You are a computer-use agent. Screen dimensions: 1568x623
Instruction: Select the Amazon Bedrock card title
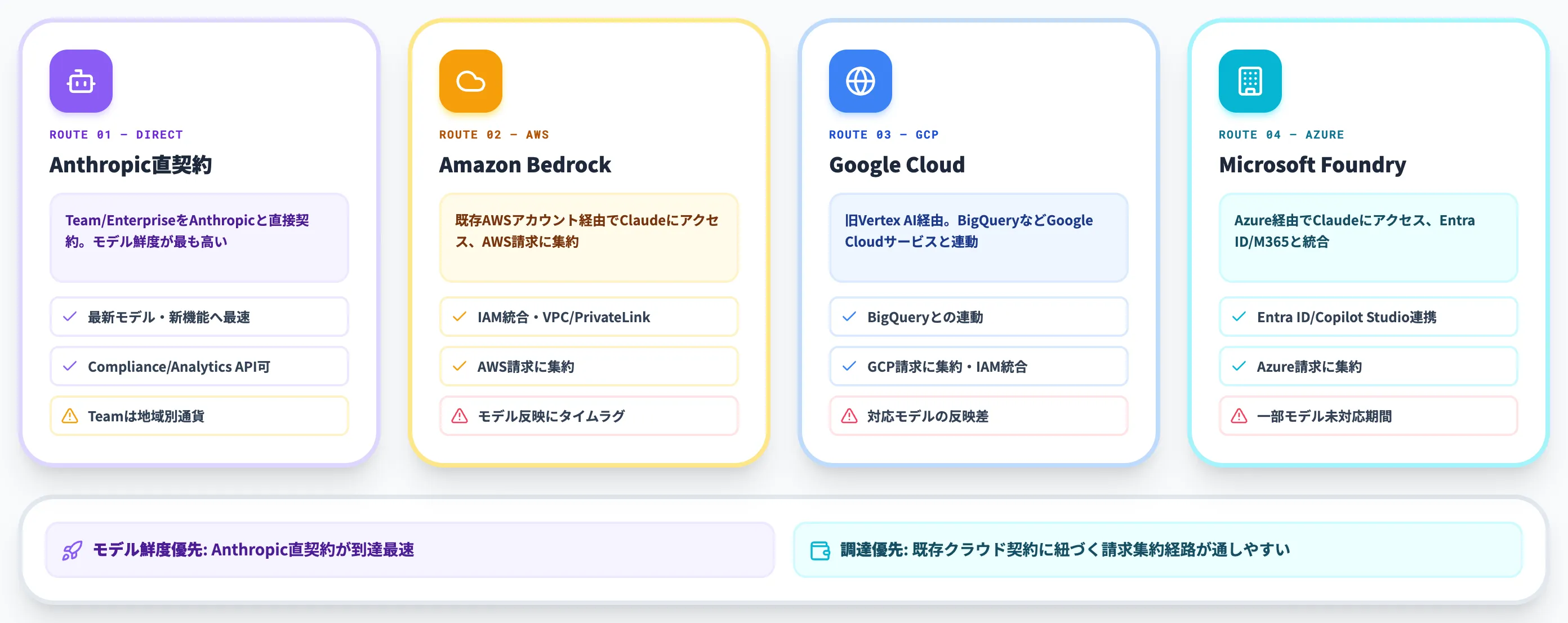click(x=525, y=164)
